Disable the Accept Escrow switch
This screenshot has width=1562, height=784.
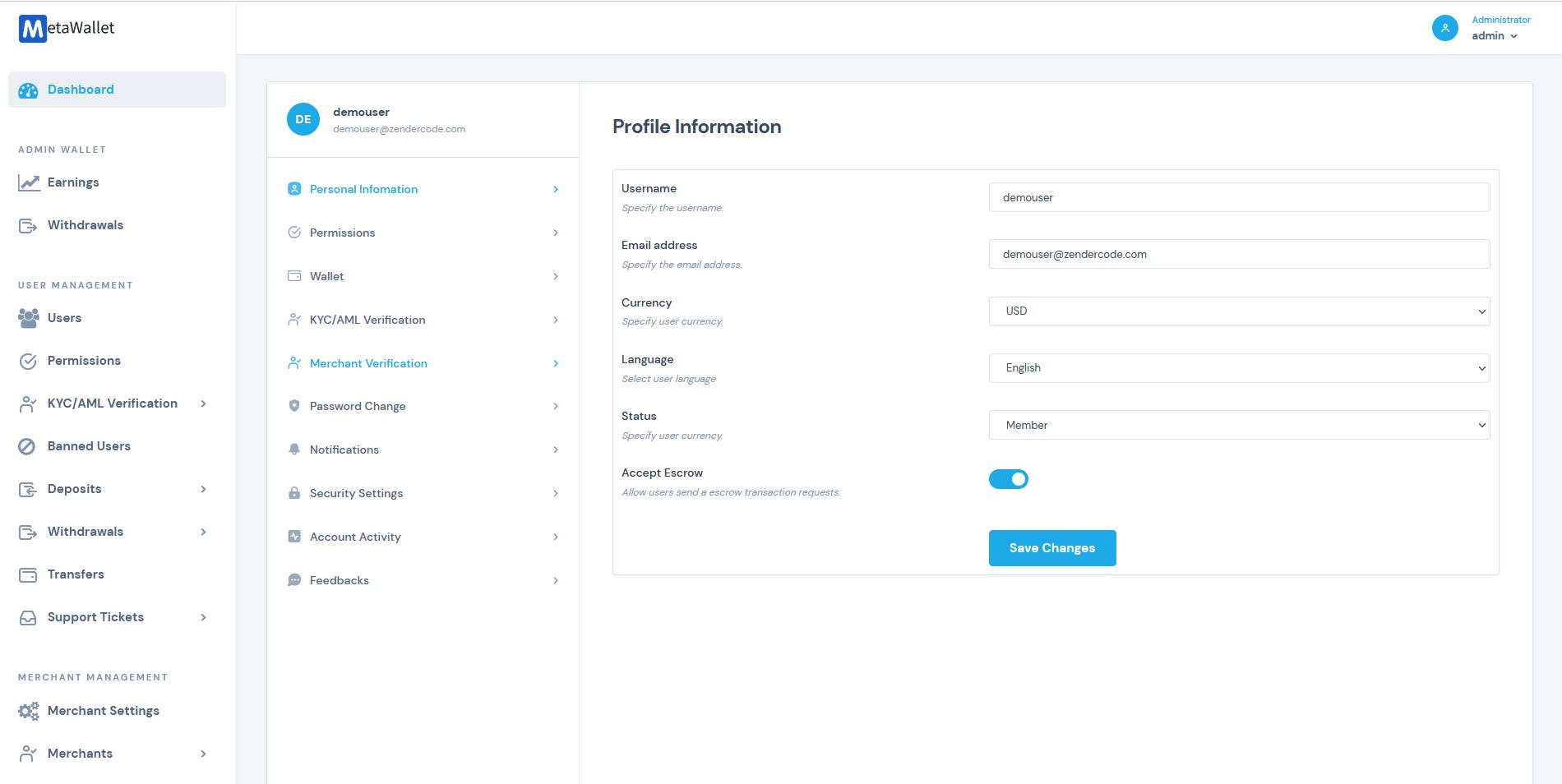point(1008,479)
